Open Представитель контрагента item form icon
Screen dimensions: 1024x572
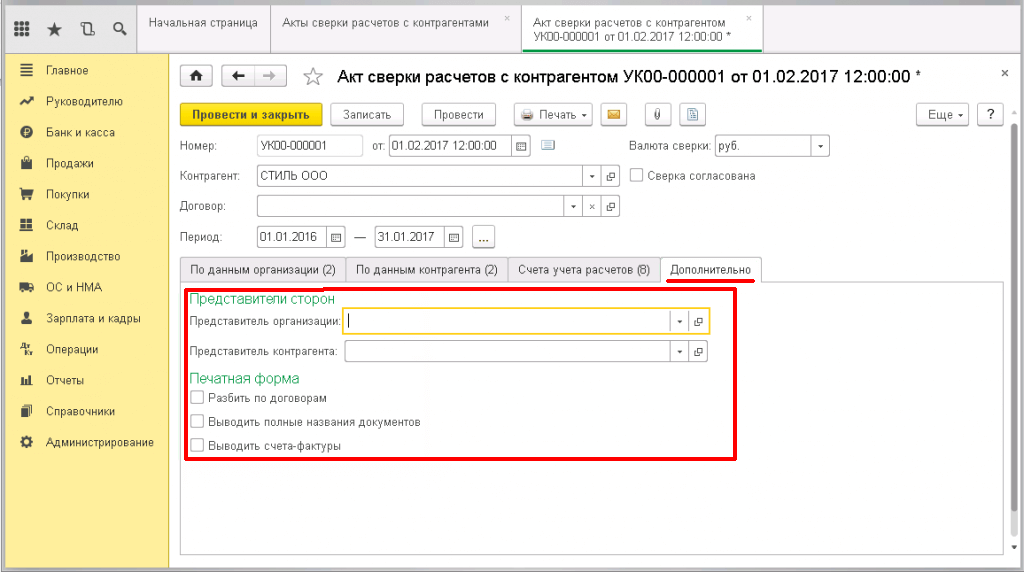pyautogui.click(x=698, y=351)
